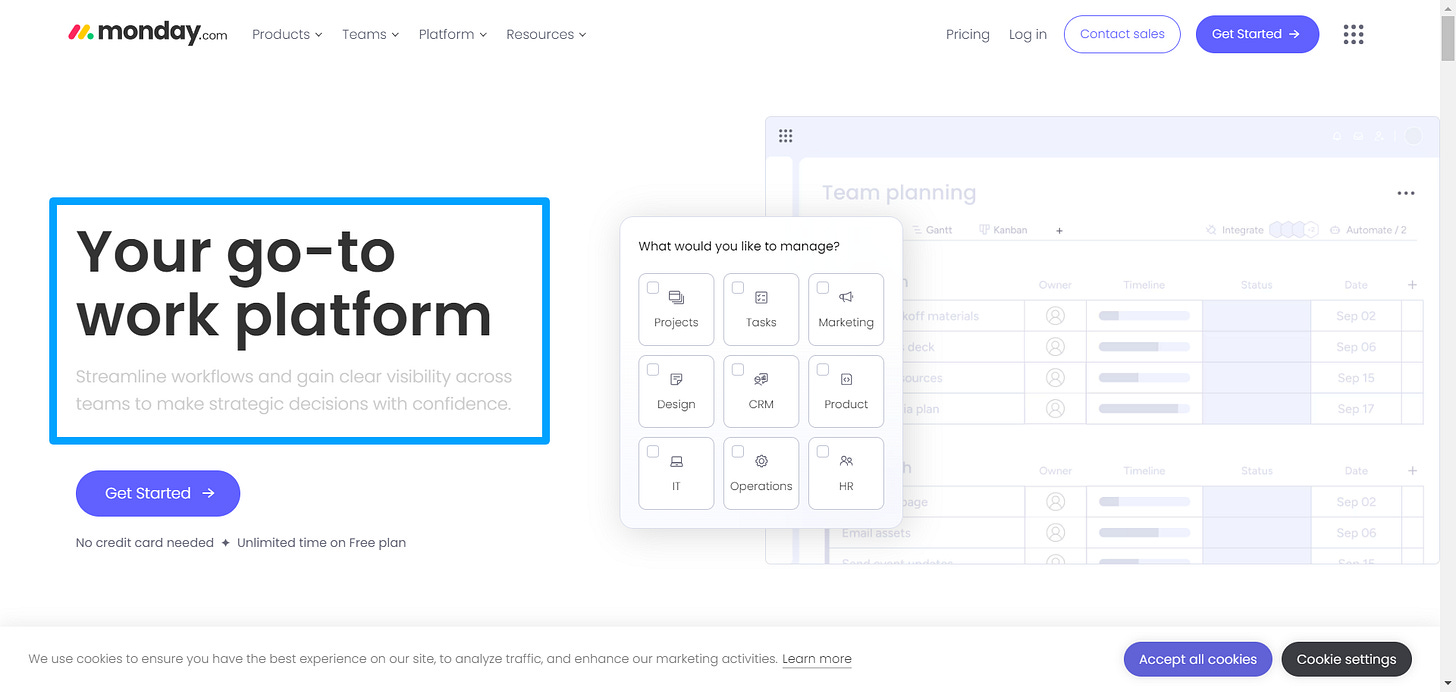The width and height of the screenshot is (1456, 692).
Task: Click 'Unlimited time on Free plan' text
Action: click(x=321, y=543)
